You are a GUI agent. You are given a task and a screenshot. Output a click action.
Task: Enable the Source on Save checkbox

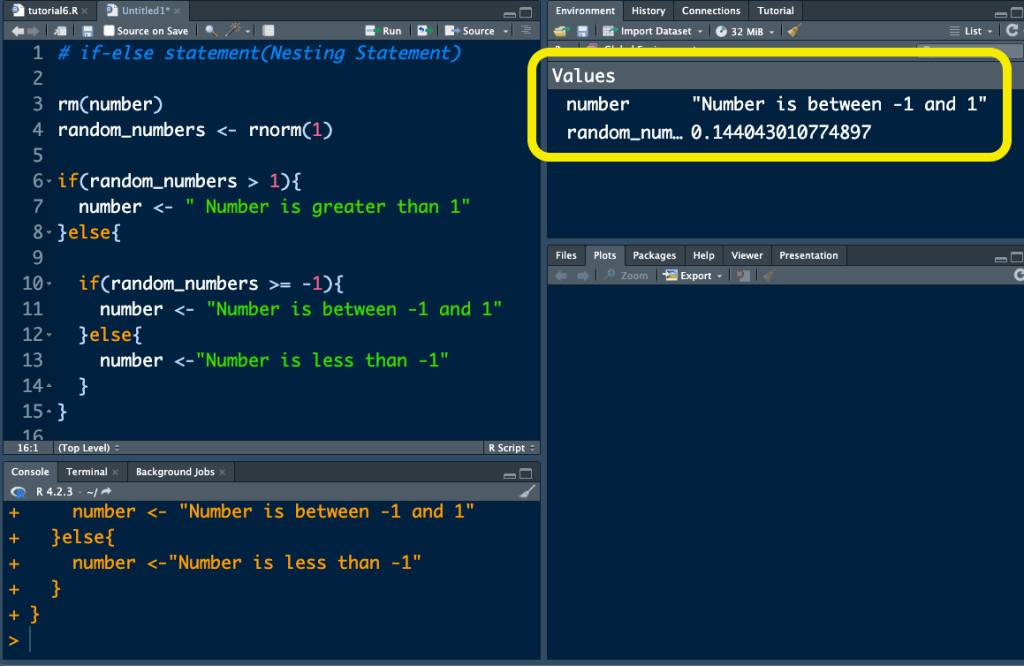tap(110, 31)
